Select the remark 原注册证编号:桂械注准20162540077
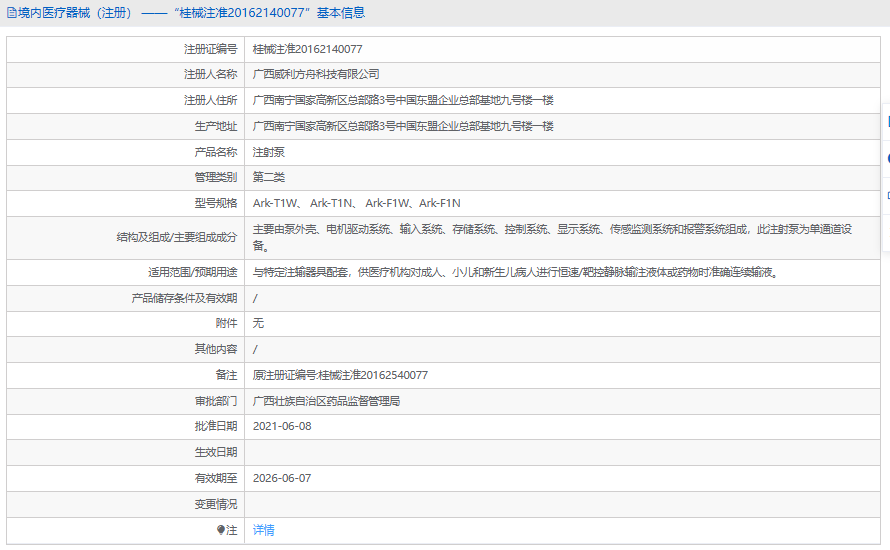The image size is (890, 550). pyautogui.click(x=340, y=375)
